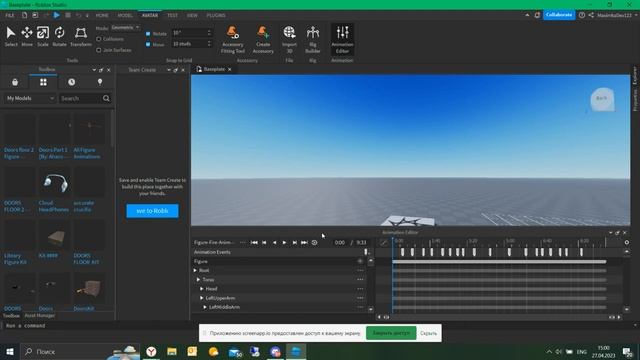Go to next keyframe in Animation Editor
The image size is (640, 360).
pos(294,242)
